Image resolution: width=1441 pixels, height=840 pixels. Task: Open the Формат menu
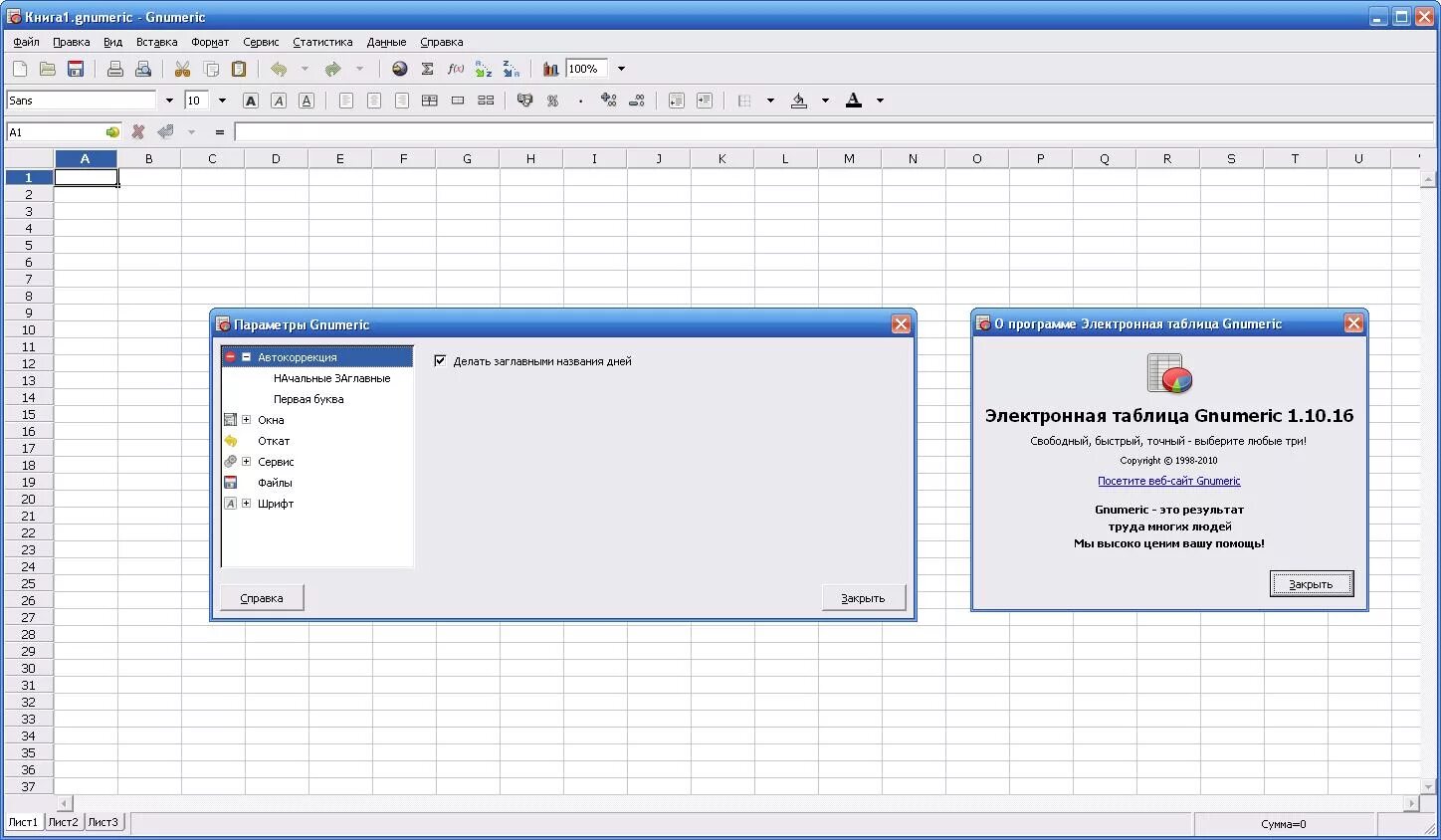[210, 42]
